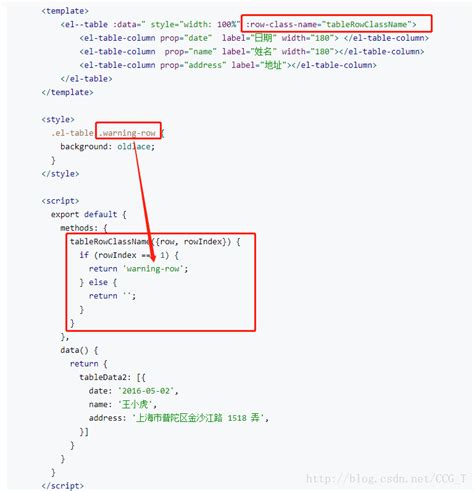Image resolution: width=474 pixels, height=491 pixels.
Task: Click the row-class-name attribute in red box
Action: click(331, 24)
